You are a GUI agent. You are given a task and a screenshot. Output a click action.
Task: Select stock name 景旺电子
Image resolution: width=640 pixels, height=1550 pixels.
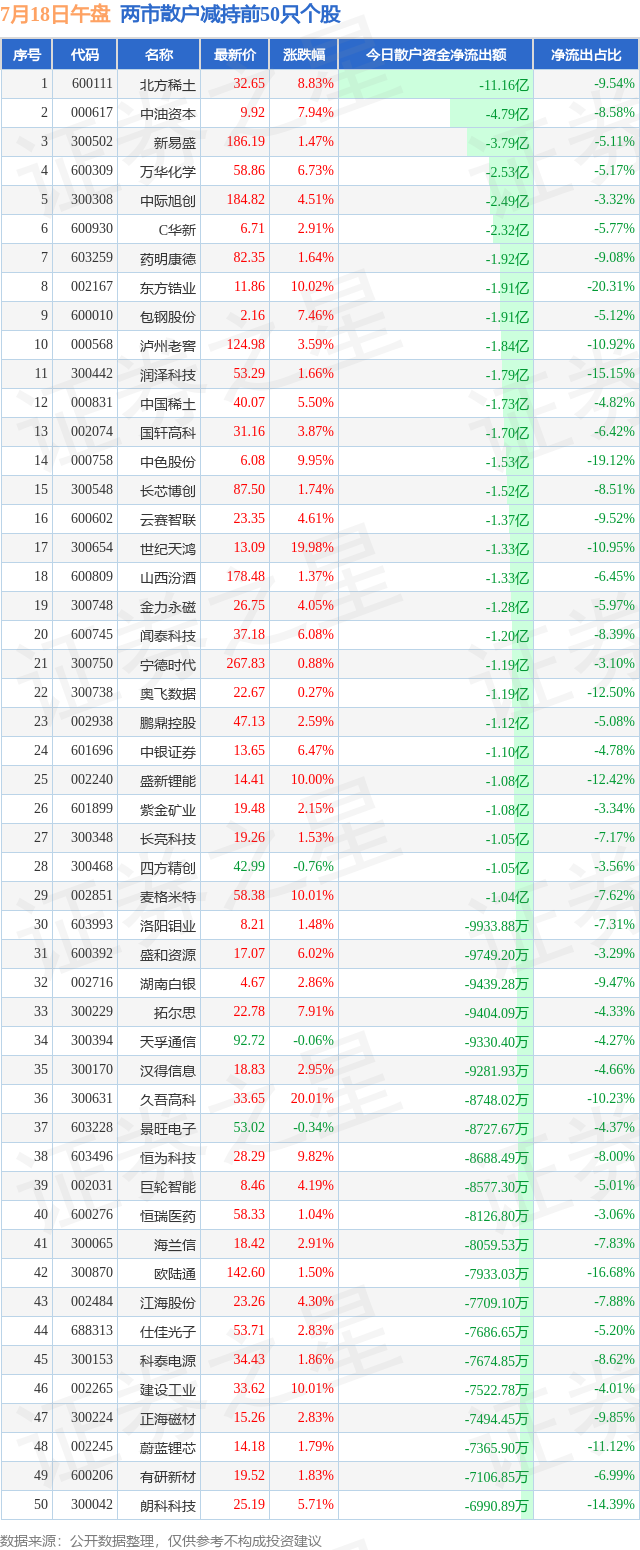[168, 1129]
